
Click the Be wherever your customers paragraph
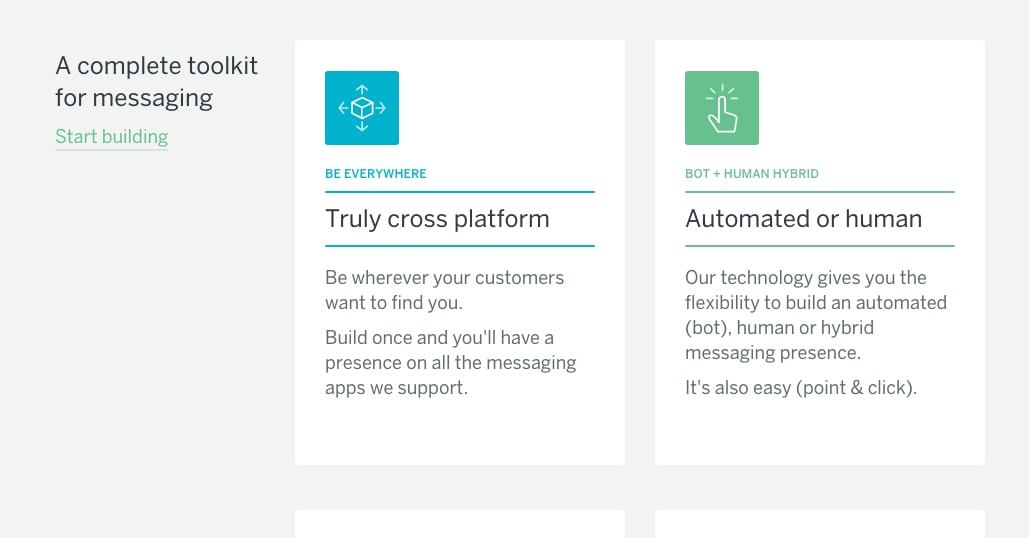pyautogui.click(x=444, y=289)
